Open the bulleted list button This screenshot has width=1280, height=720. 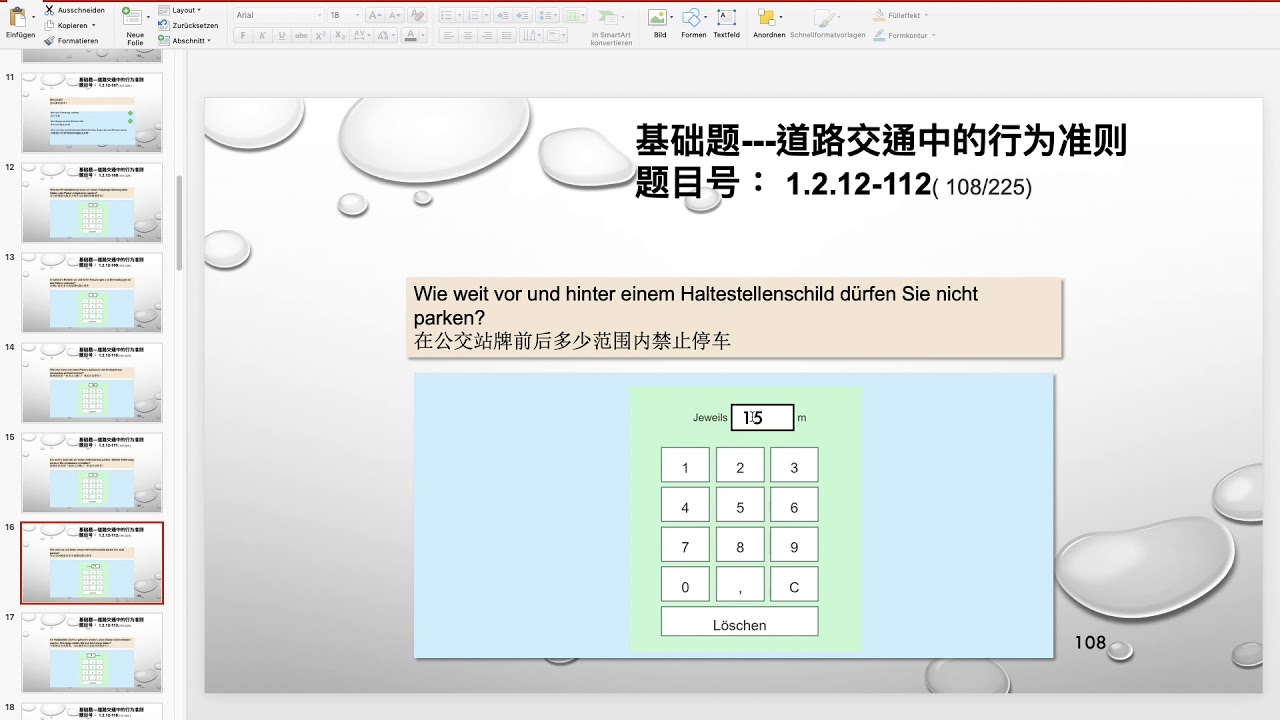click(447, 15)
